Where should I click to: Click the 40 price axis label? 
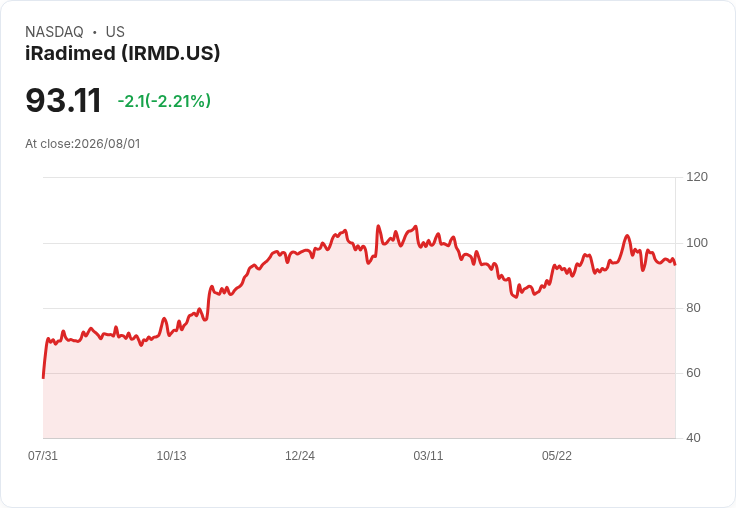(x=693, y=438)
